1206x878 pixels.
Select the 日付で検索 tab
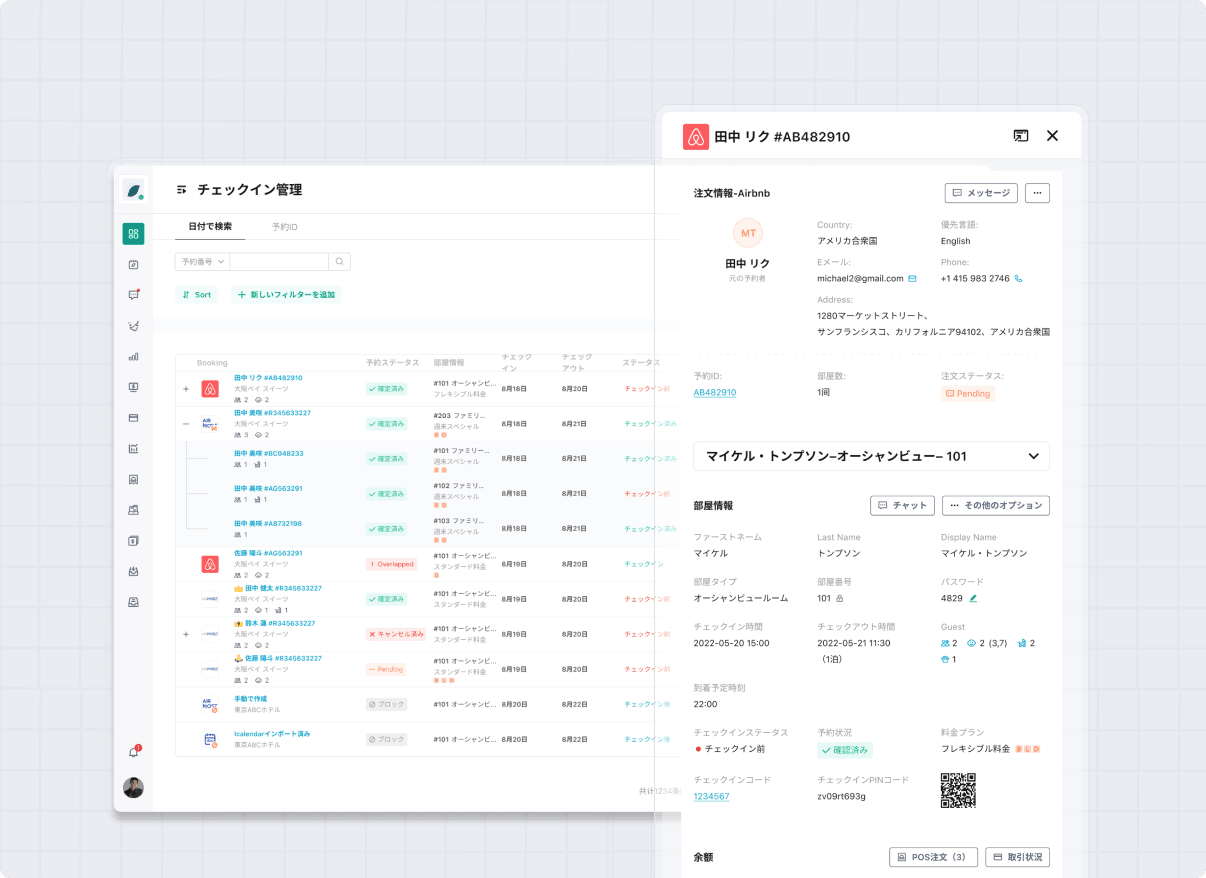210,227
